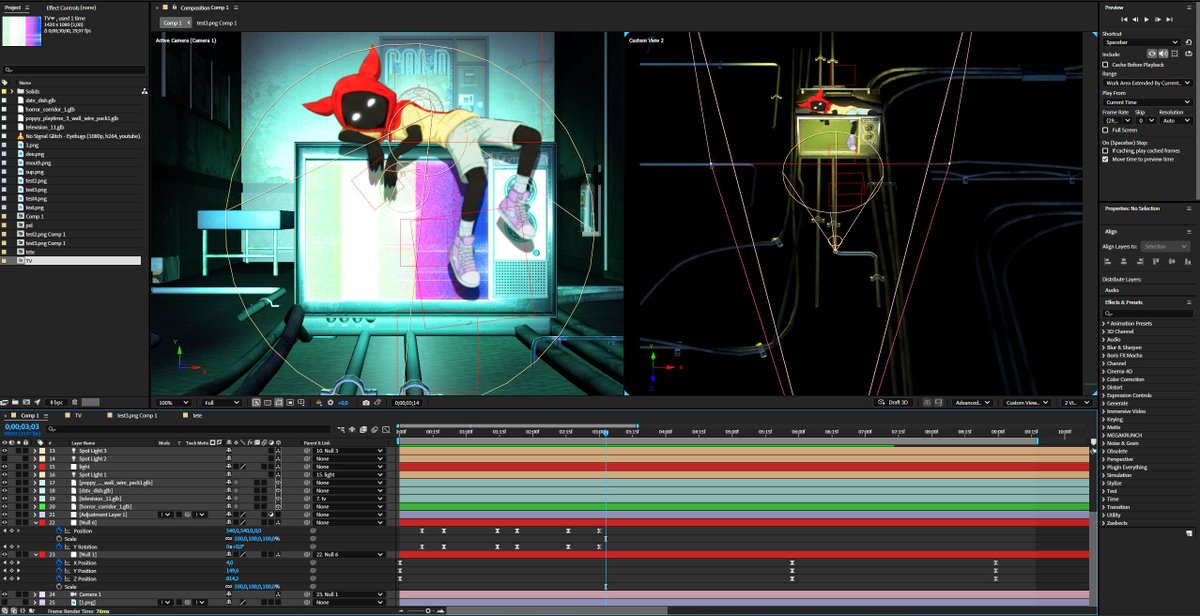Open the Effect Controls tab
Image resolution: width=1200 pixels, height=616 pixels.
pyautogui.click(x=69, y=7)
